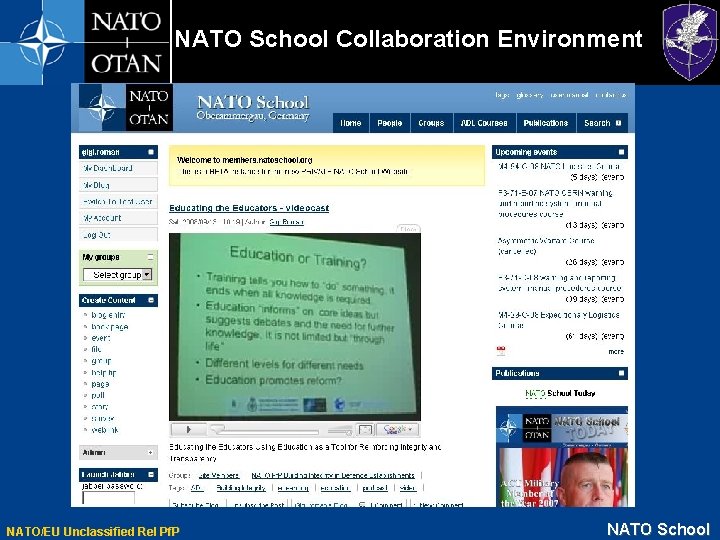Image resolution: width=720 pixels, height=540 pixels.
Task: Open the video tag
Action: (x=408, y=488)
